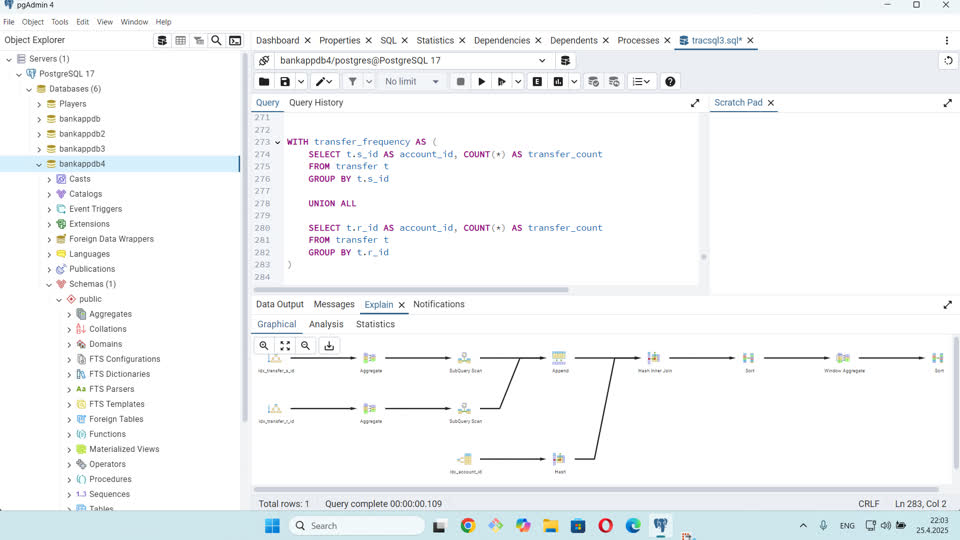The height and width of the screenshot is (540, 960).
Task: Open the filter options dropdown arrow
Action: tap(369, 81)
